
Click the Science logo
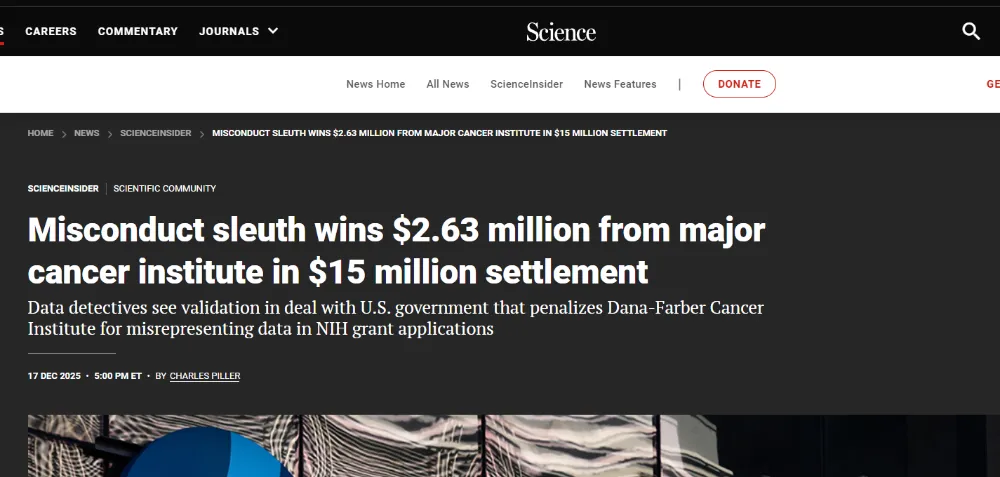[x=561, y=32]
